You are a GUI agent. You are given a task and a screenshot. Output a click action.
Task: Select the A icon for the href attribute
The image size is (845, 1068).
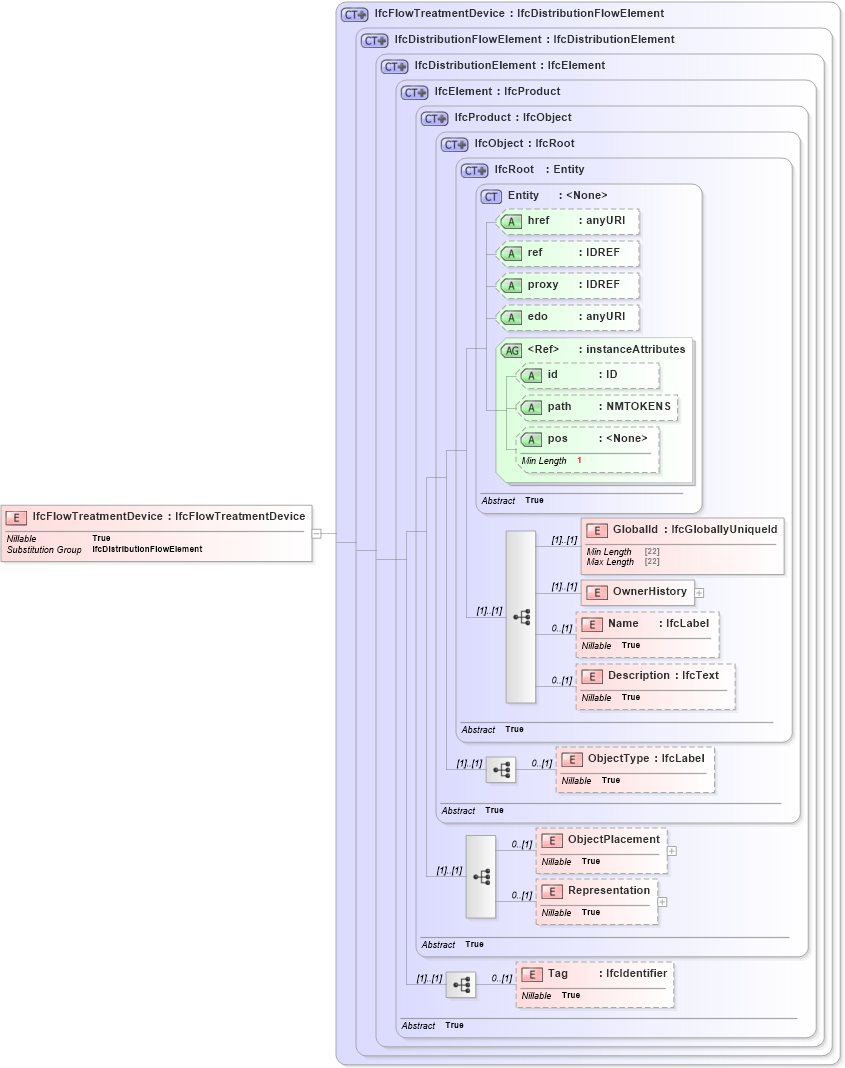511,221
